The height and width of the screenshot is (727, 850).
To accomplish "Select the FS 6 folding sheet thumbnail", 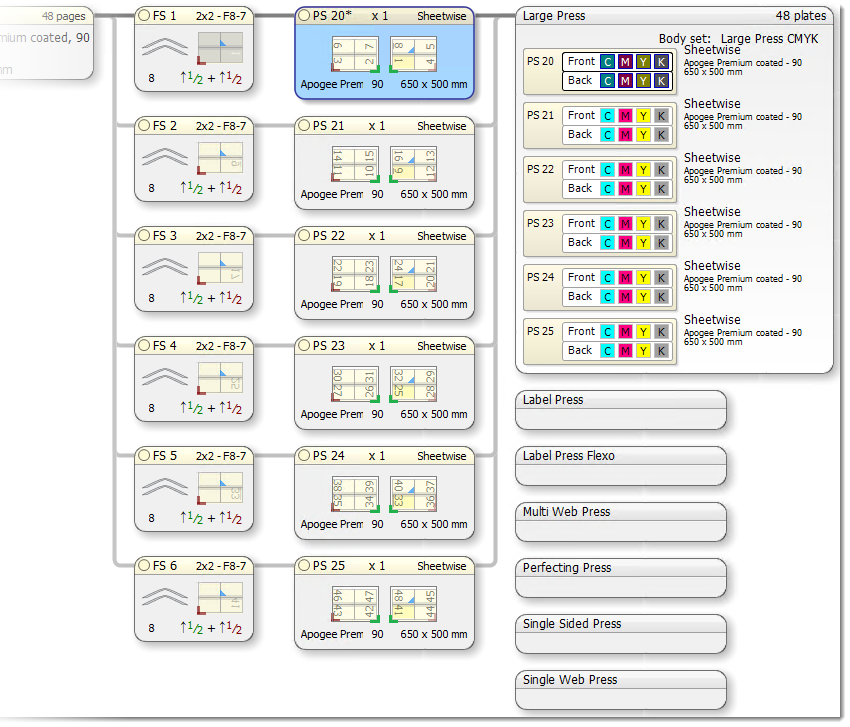I will tap(220, 598).
